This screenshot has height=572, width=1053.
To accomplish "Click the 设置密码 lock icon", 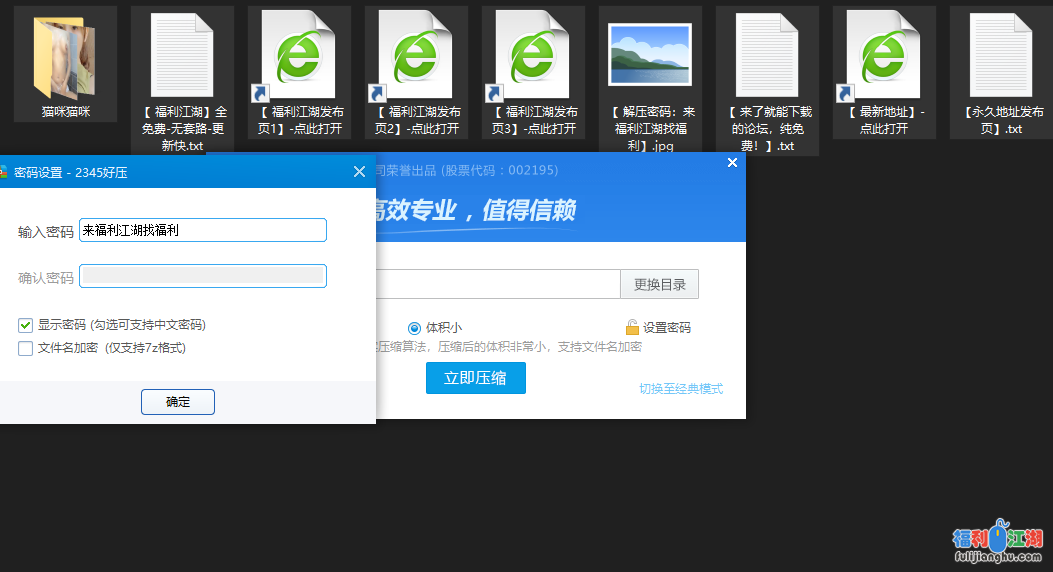I will [632, 327].
